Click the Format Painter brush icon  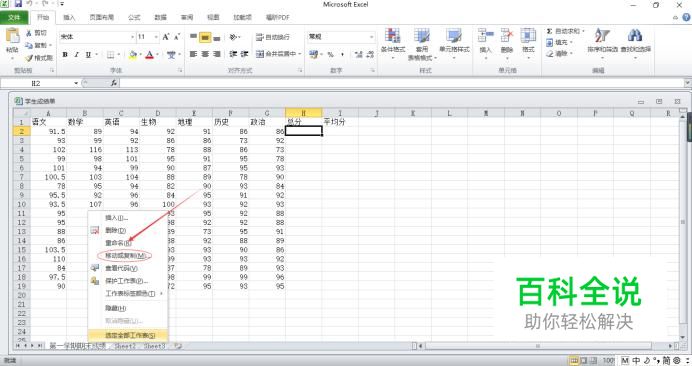coord(28,58)
